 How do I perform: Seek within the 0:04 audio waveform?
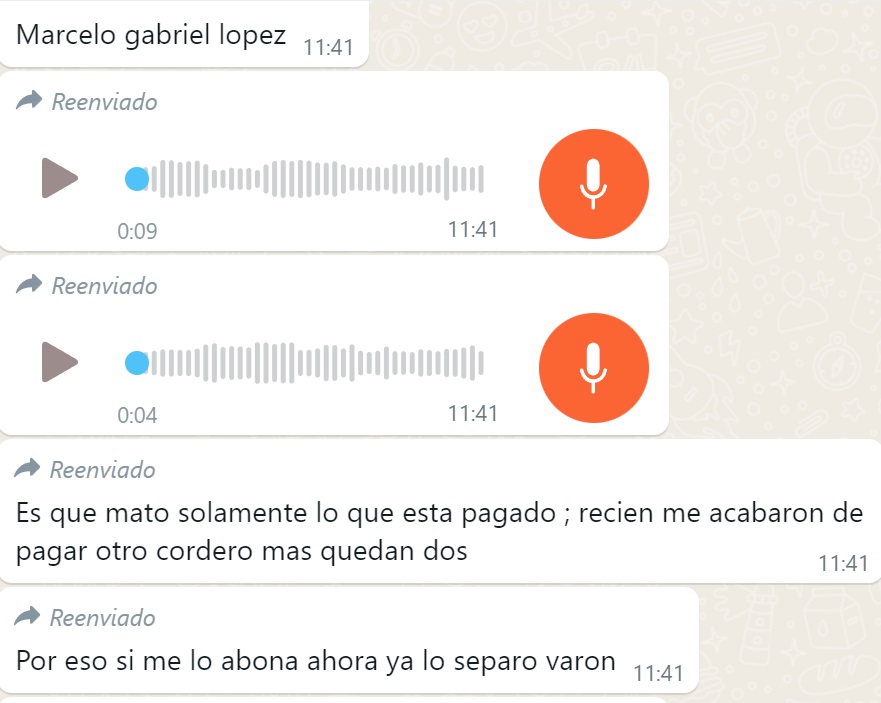(x=315, y=363)
